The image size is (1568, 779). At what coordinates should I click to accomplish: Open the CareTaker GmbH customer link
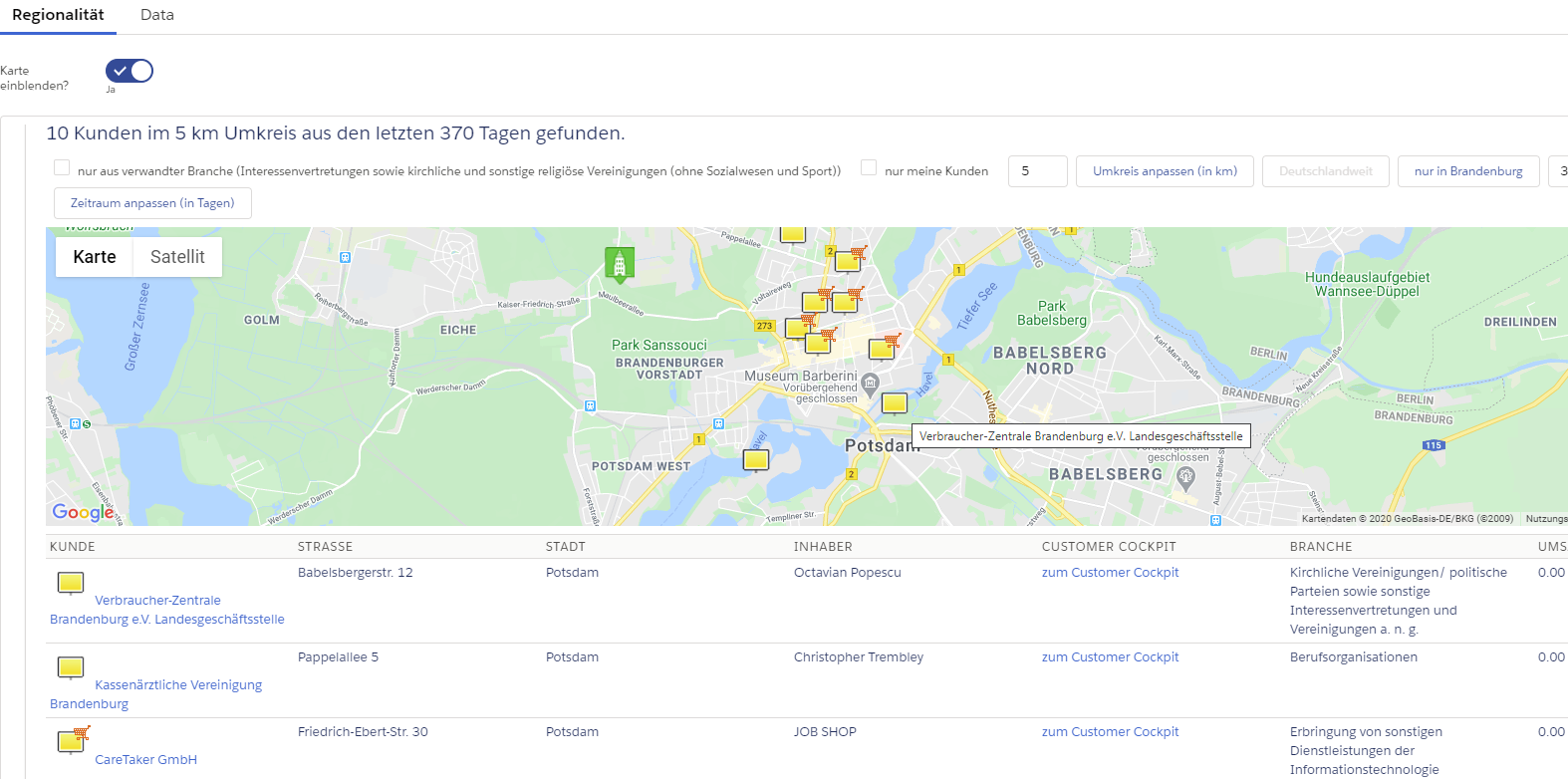point(145,760)
